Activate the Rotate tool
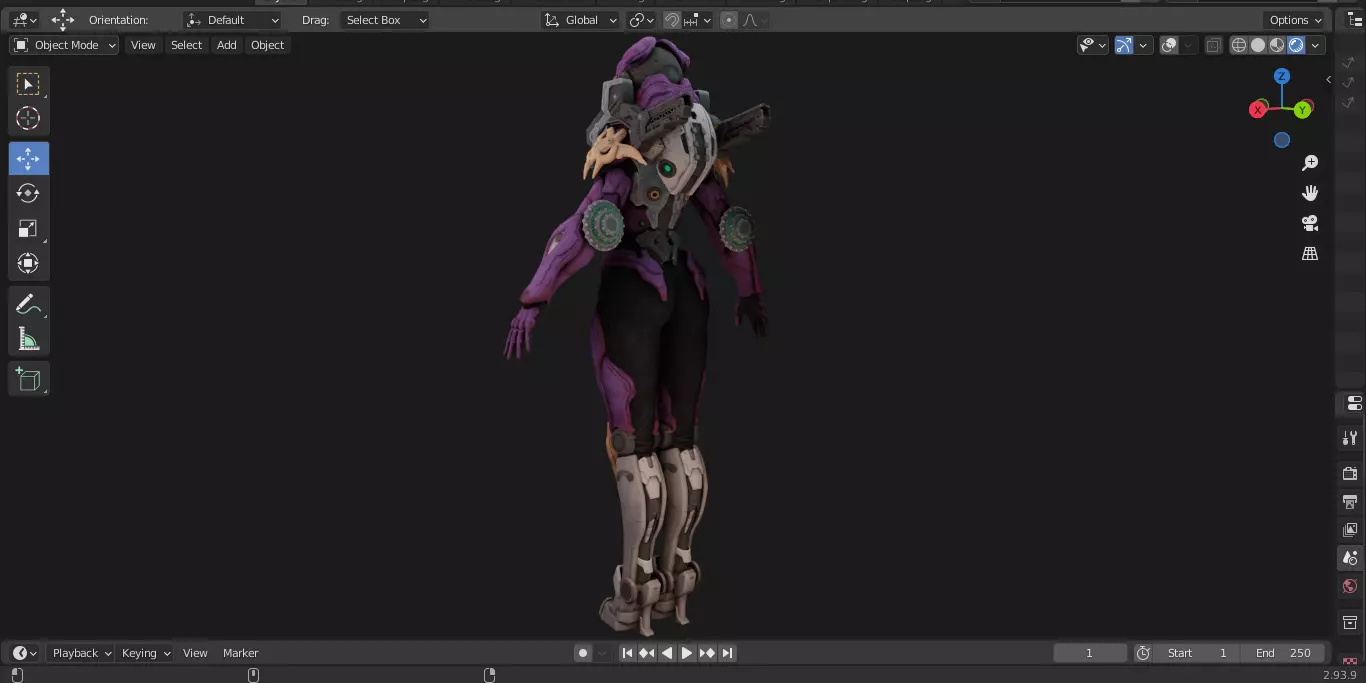1366x683 pixels. pyautogui.click(x=28, y=193)
